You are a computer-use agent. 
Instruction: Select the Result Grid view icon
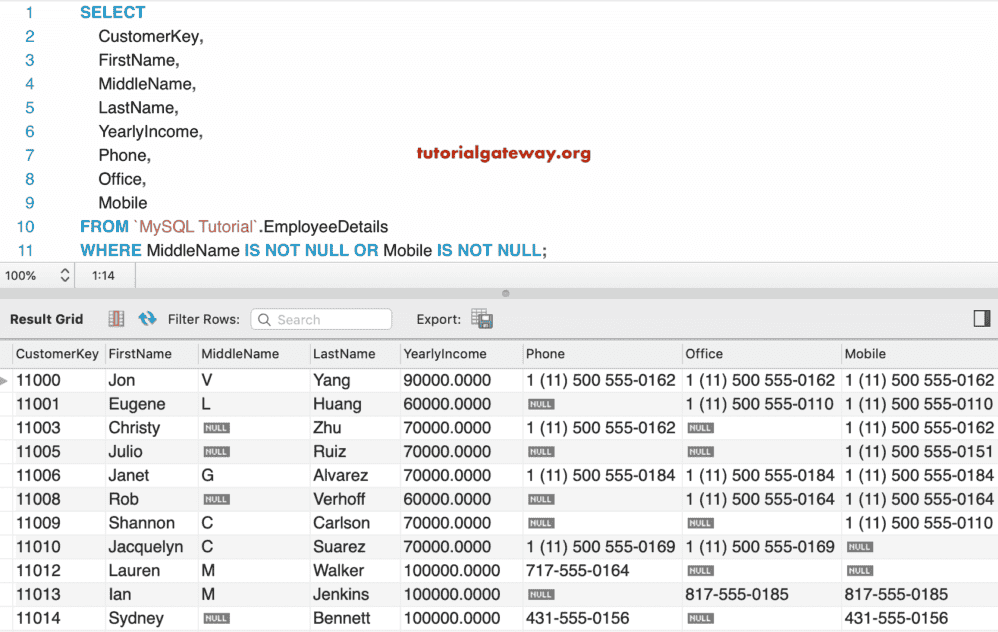[116, 318]
